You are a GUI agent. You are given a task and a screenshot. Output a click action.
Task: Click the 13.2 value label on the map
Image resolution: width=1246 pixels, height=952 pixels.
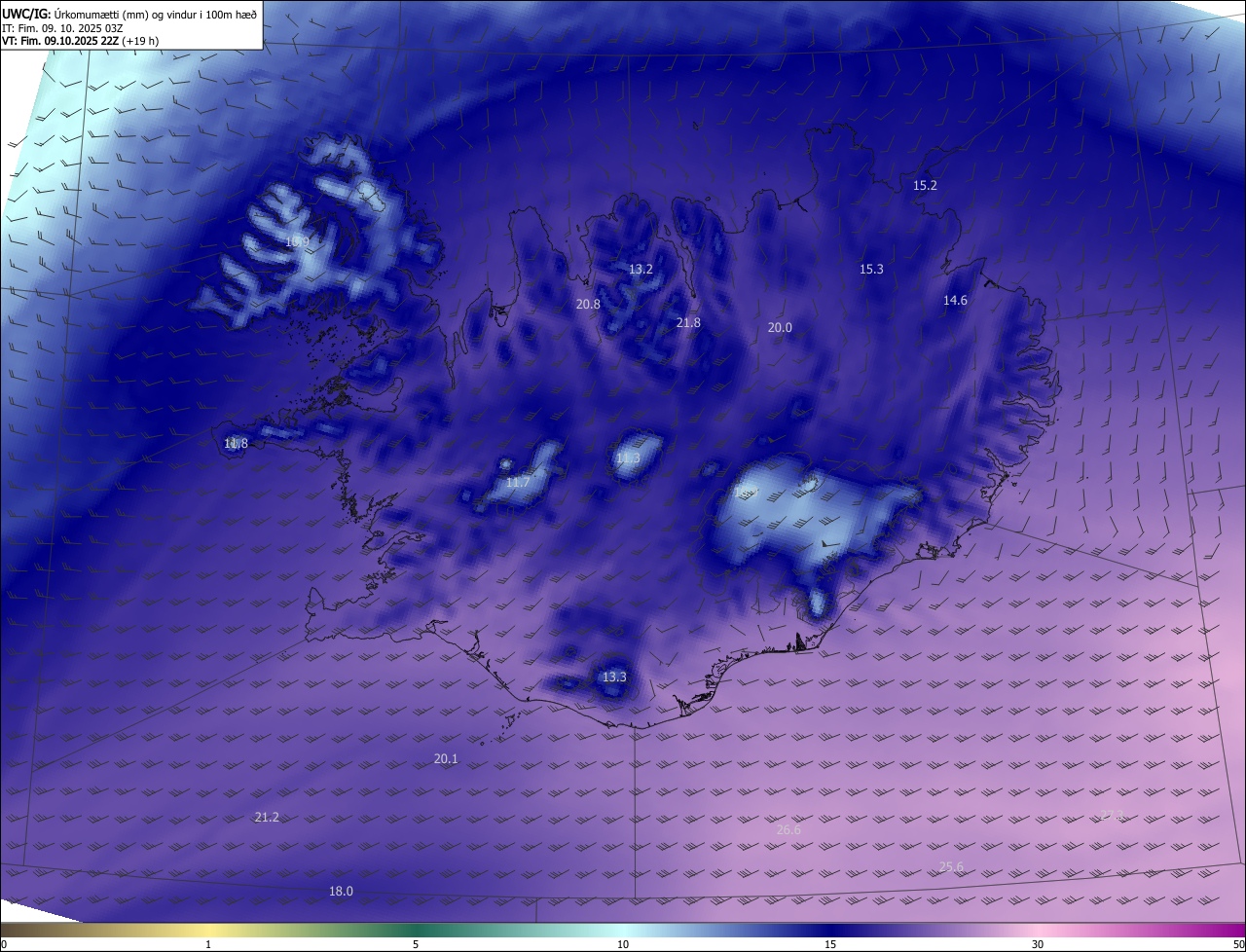[x=641, y=269]
